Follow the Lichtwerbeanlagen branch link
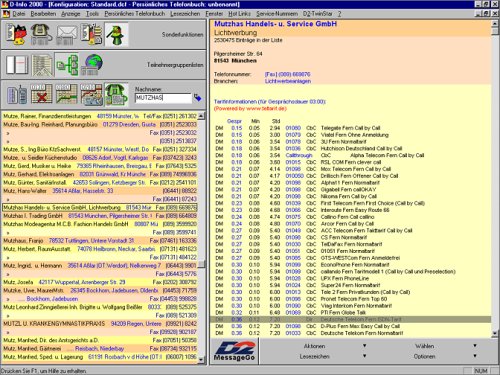Image resolution: width=500 pixels, height=375 pixels. (x=288, y=81)
